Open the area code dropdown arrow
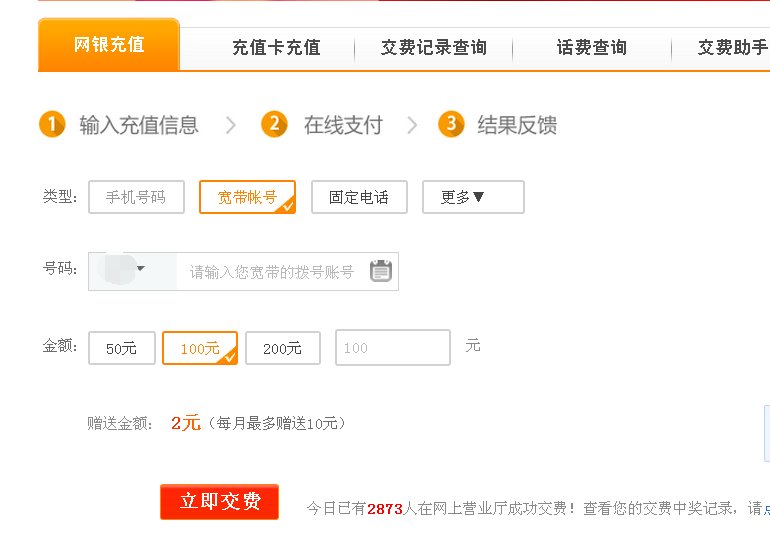This screenshot has width=770, height=544. 140,269
